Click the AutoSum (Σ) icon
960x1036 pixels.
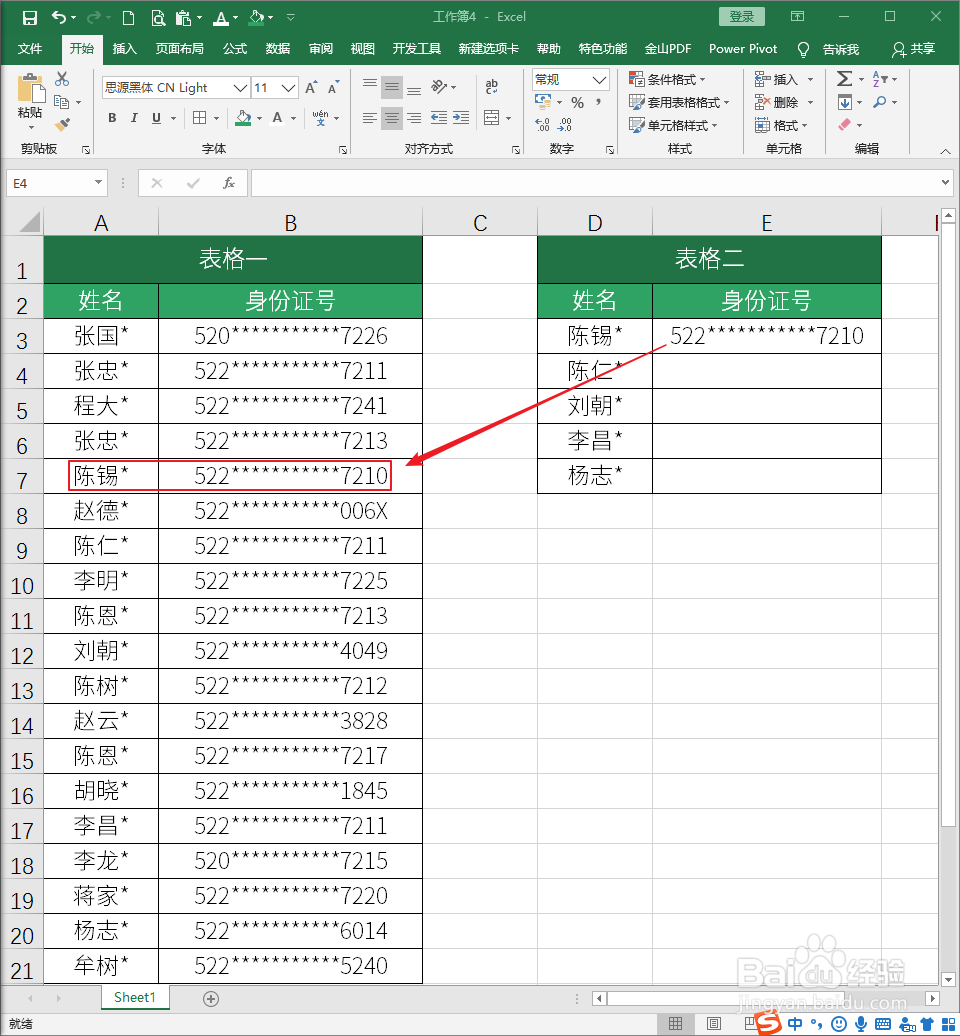click(x=845, y=78)
